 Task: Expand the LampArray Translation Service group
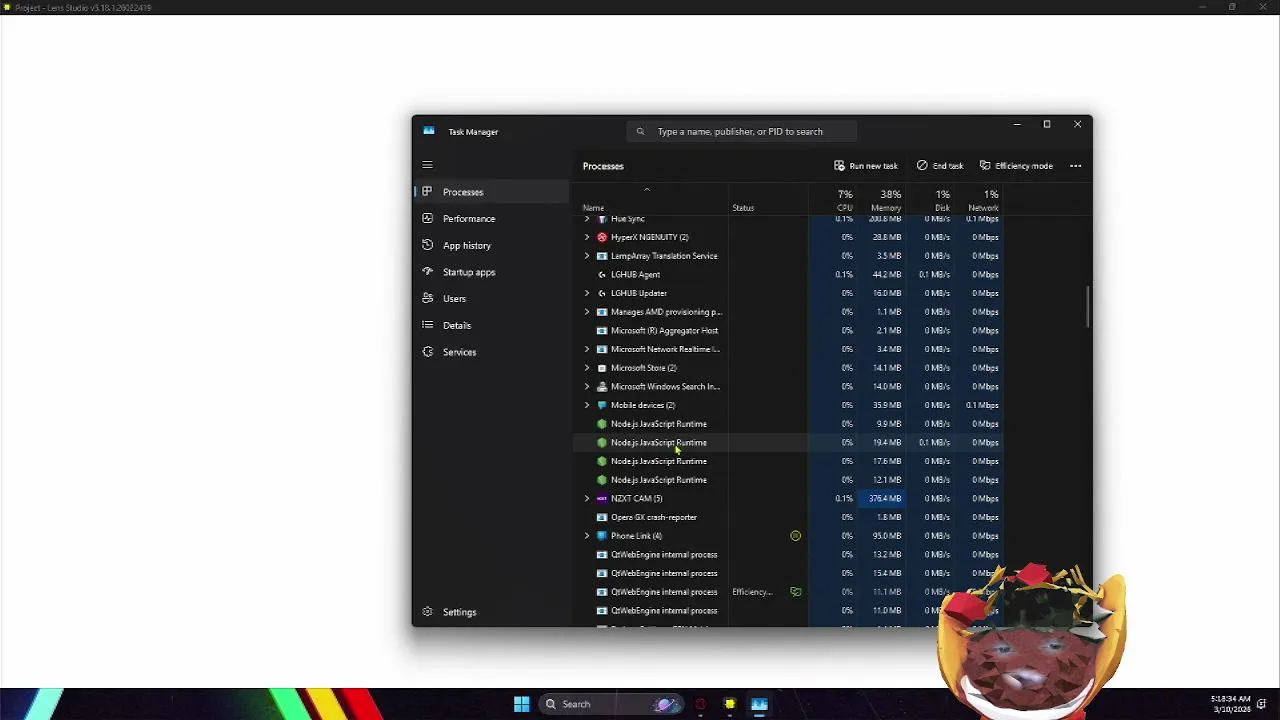587,256
